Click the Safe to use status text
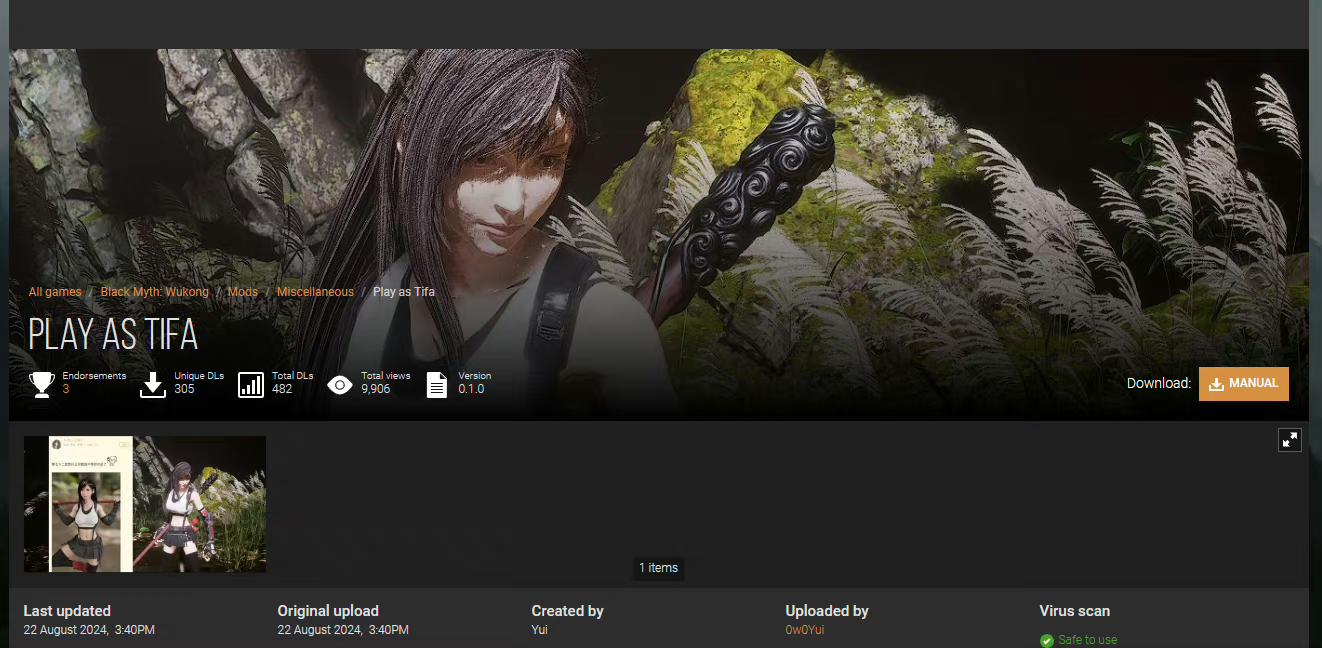The width and height of the screenshot is (1322, 648). click(1088, 640)
